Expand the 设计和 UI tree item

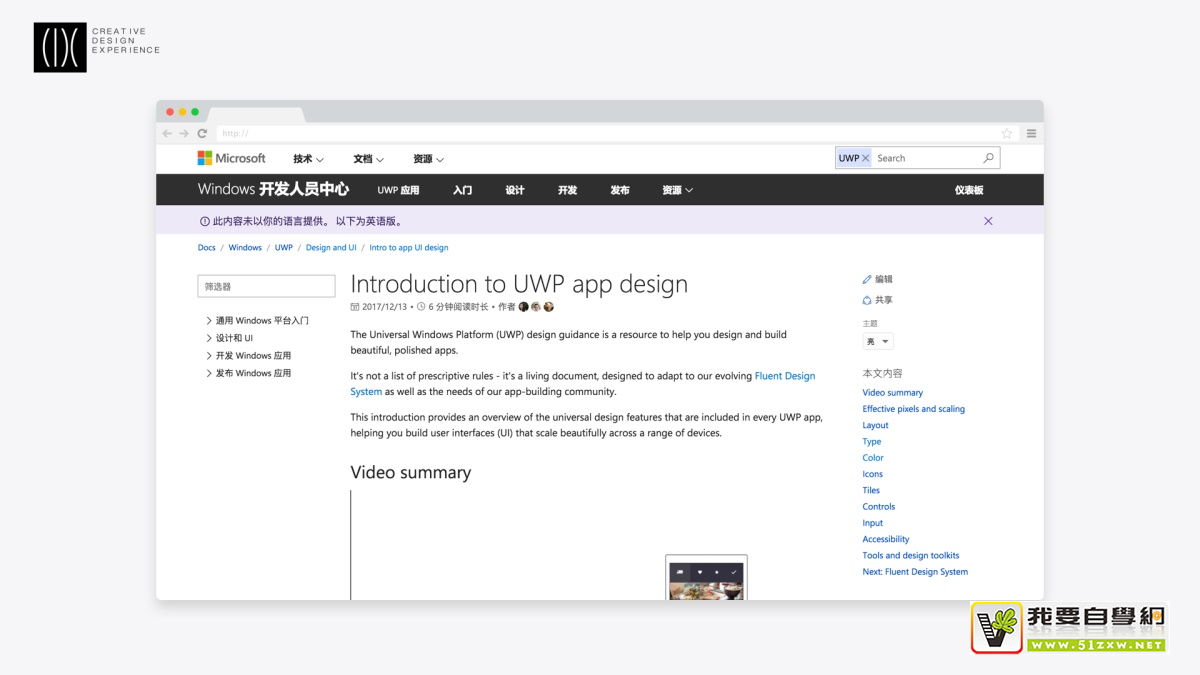coord(209,338)
